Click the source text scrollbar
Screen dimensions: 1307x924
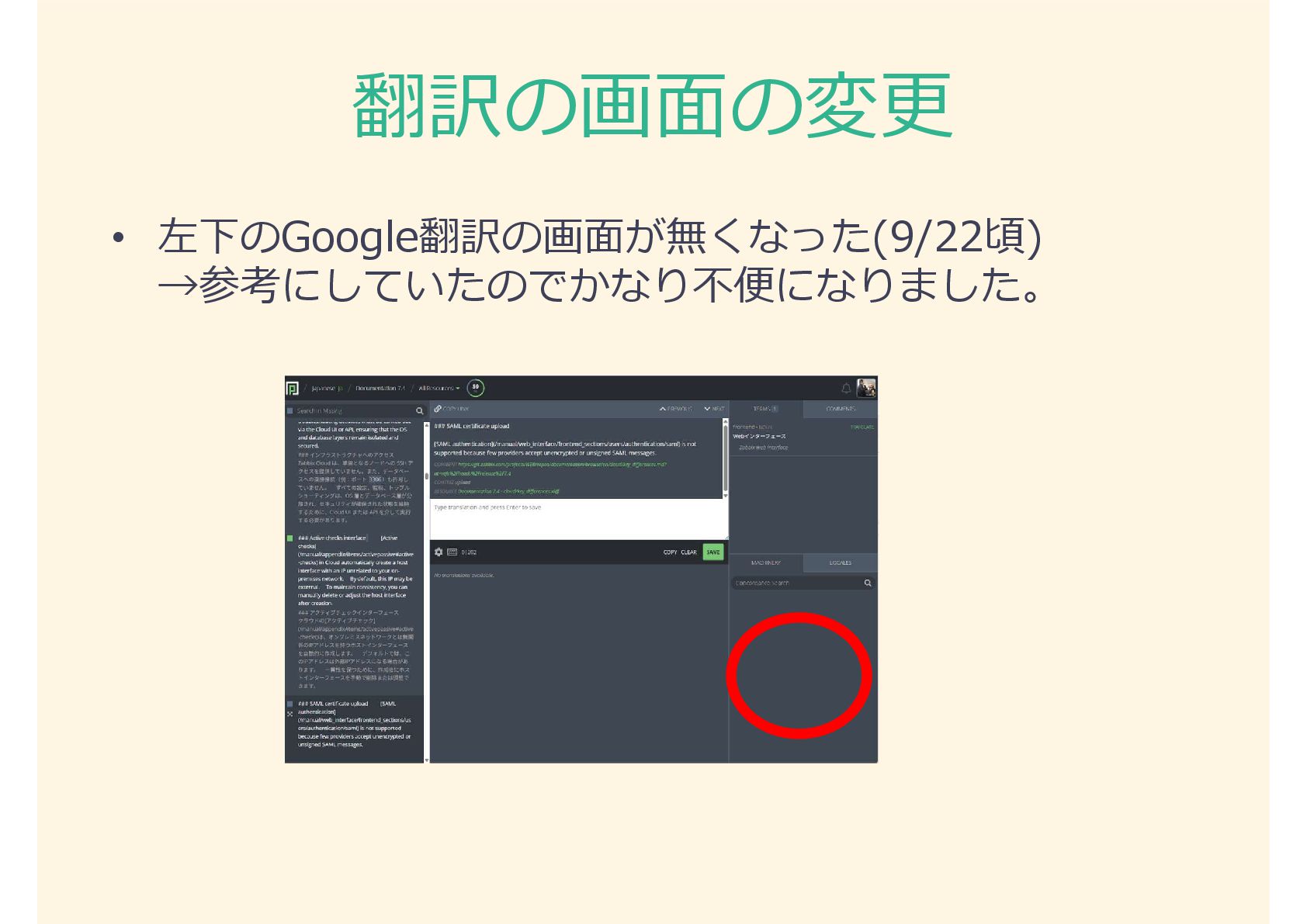[x=726, y=459]
